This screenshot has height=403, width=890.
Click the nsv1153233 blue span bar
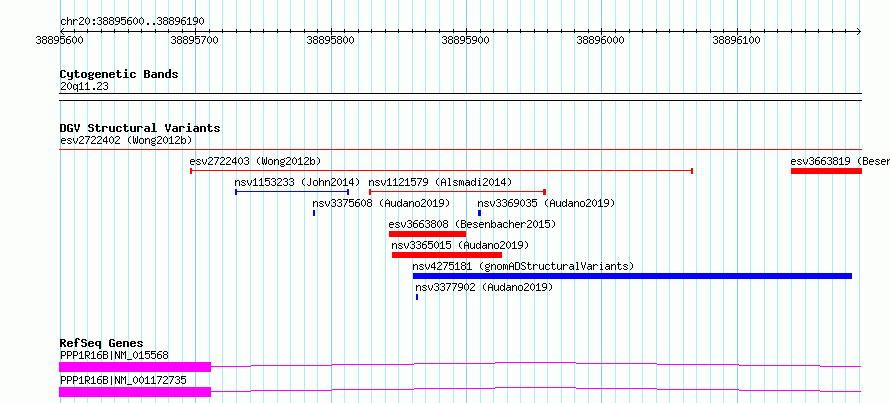coord(292,192)
